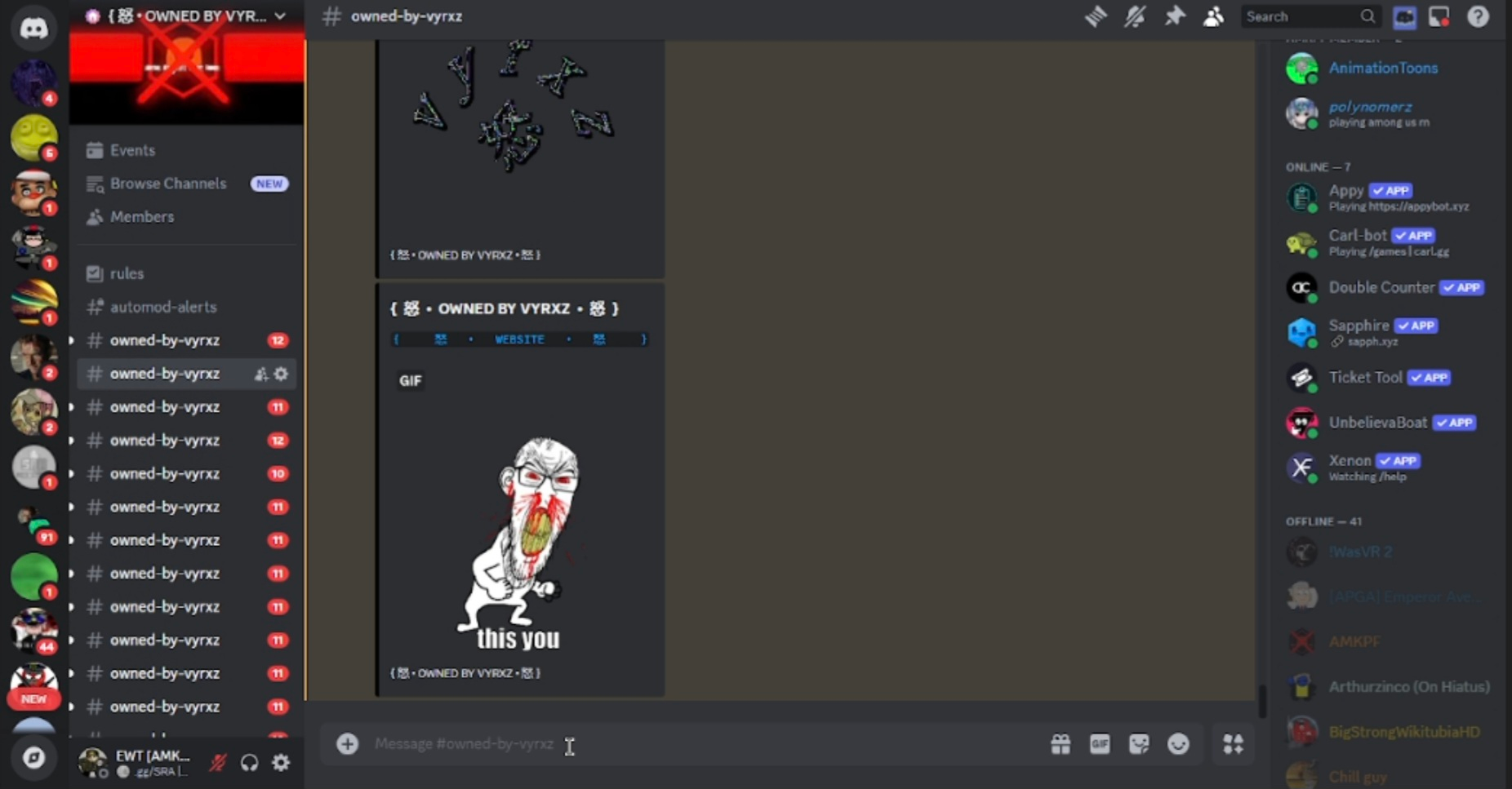
Task: Click the WEBSITE link in the embed
Action: tap(519, 339)
